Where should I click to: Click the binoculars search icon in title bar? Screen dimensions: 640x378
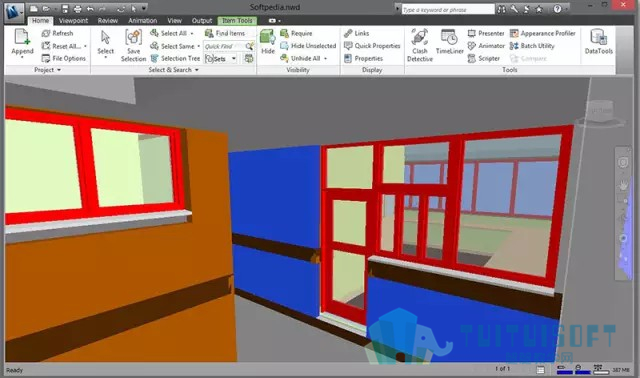tap(501, 9)
